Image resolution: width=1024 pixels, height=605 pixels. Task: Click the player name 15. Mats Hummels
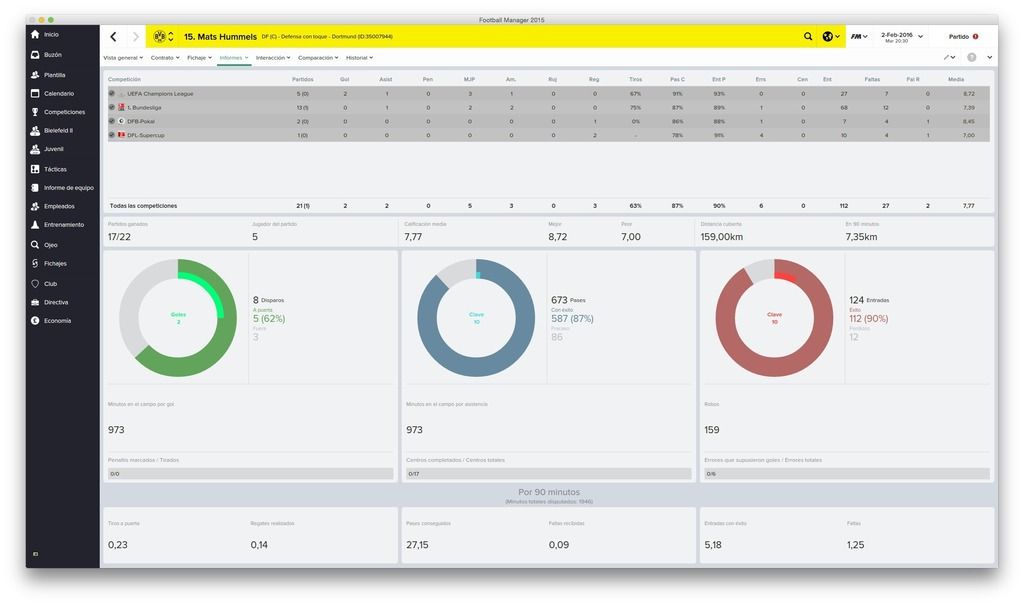coord(220,37)
